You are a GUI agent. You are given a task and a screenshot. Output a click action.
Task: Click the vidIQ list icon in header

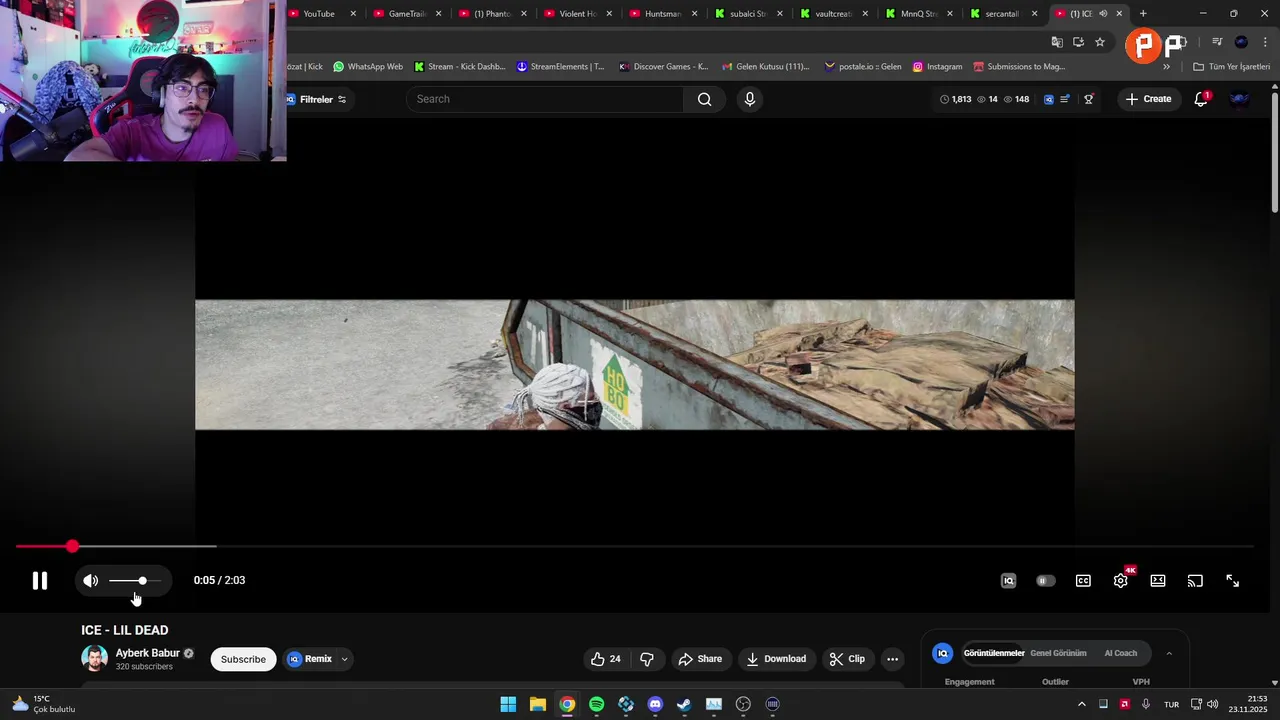(1065, 99)
